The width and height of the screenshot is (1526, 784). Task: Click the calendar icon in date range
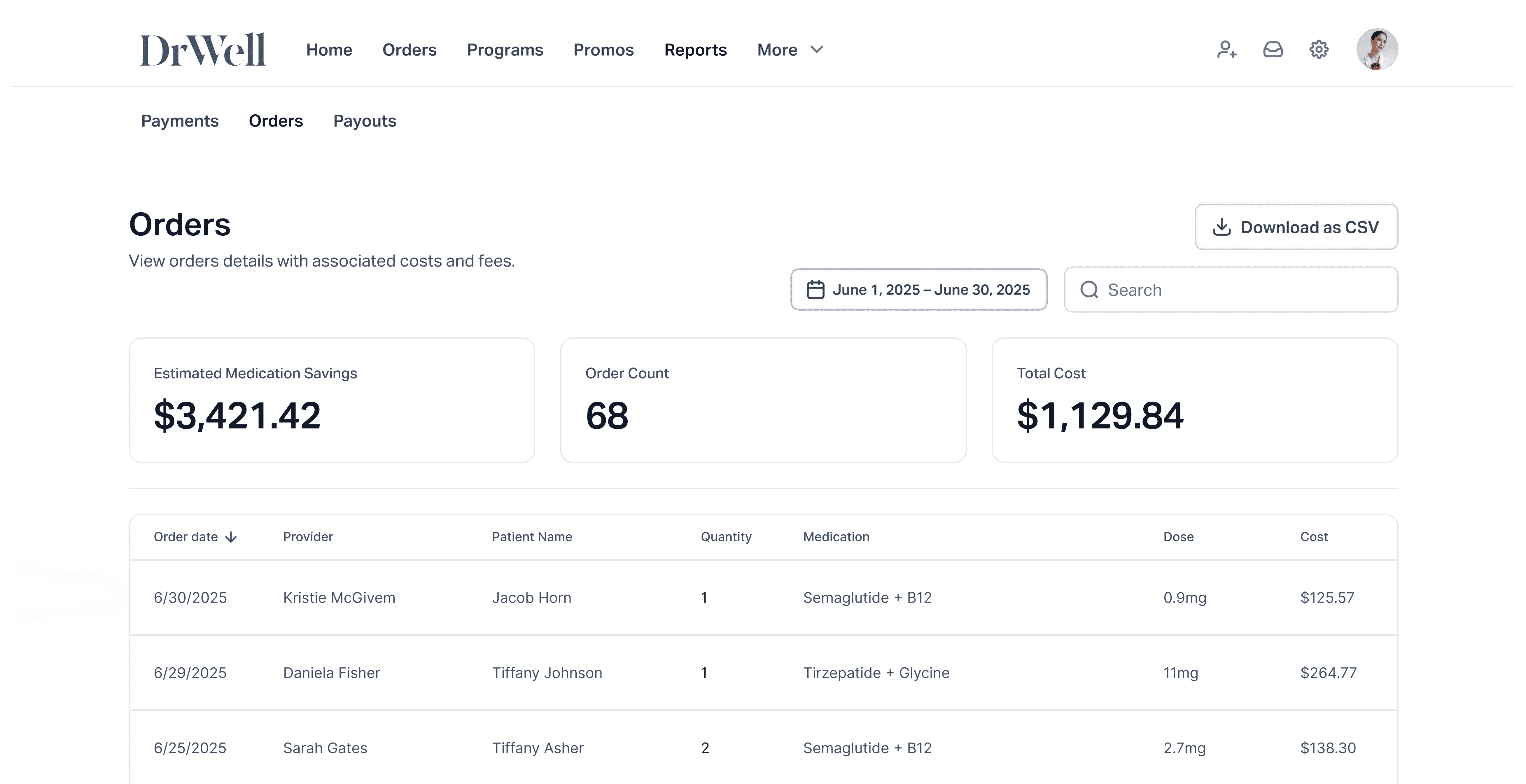[x=815, y=290]
